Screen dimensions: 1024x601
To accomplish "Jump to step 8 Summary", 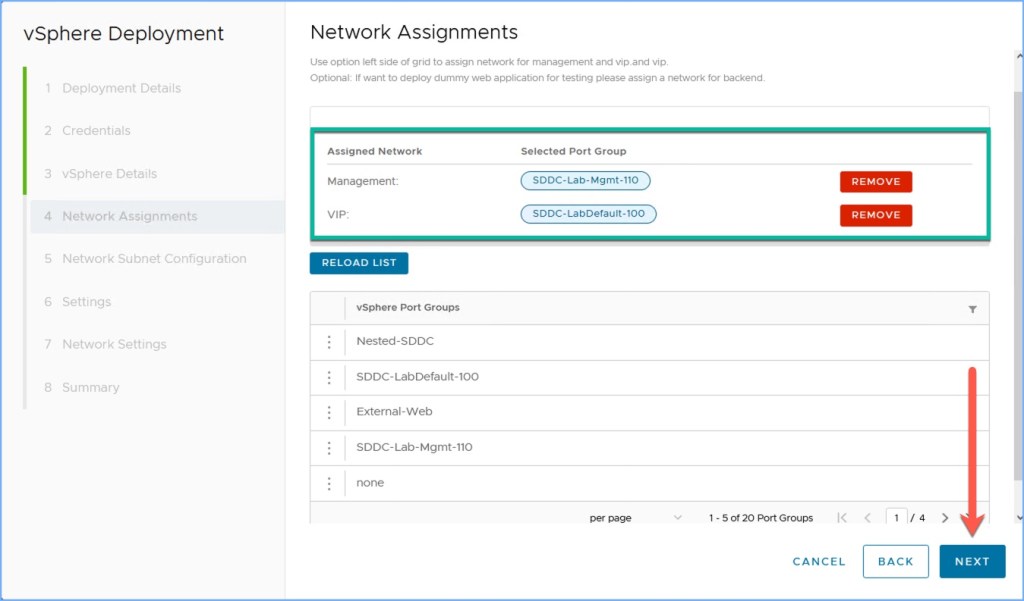I will tap(90, 387).
